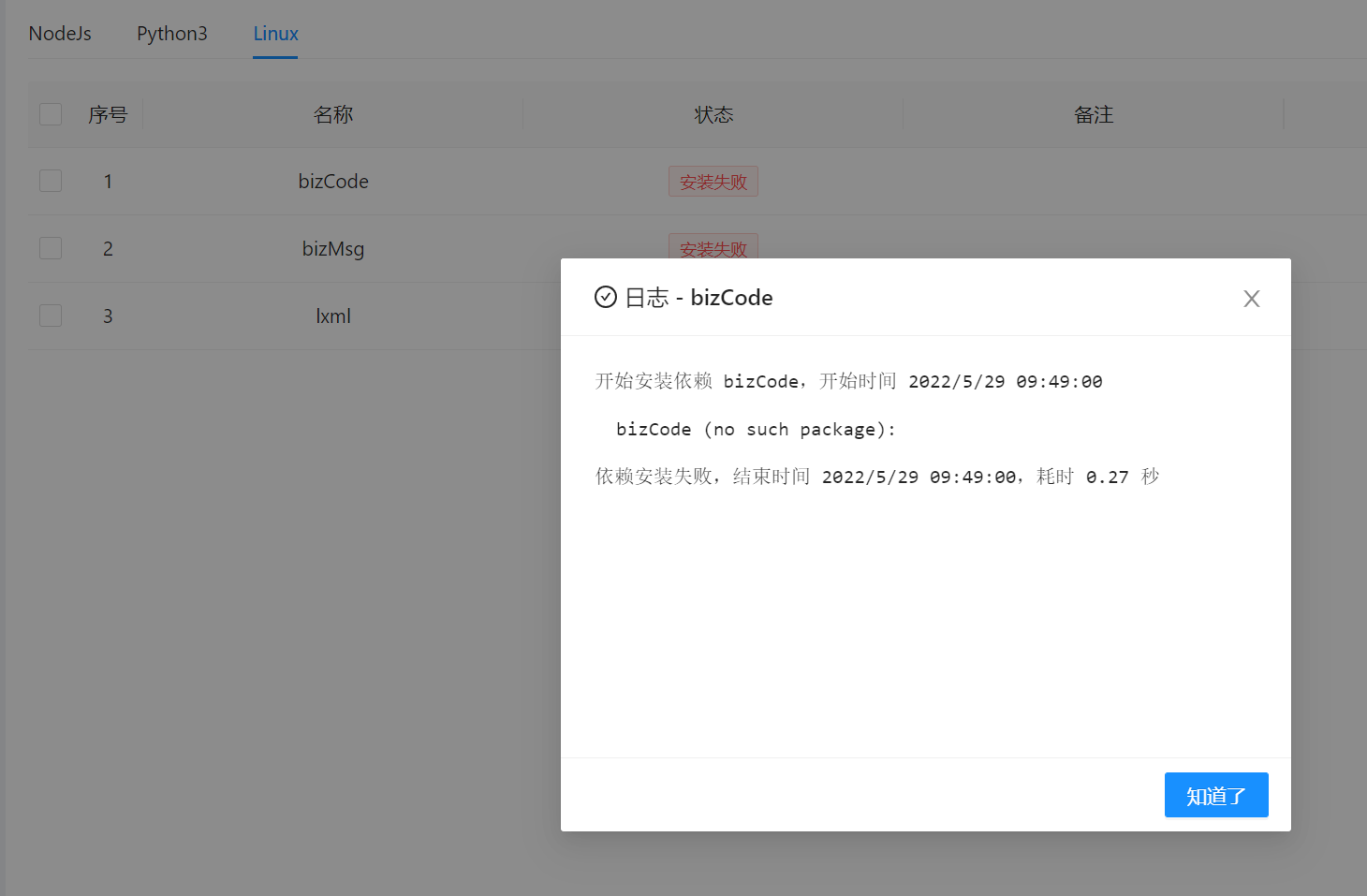Image resolution: width=1367 pixels, height=896 pixels.
Task: Check the checkbox for the lxml row
Action: (50, 315)
